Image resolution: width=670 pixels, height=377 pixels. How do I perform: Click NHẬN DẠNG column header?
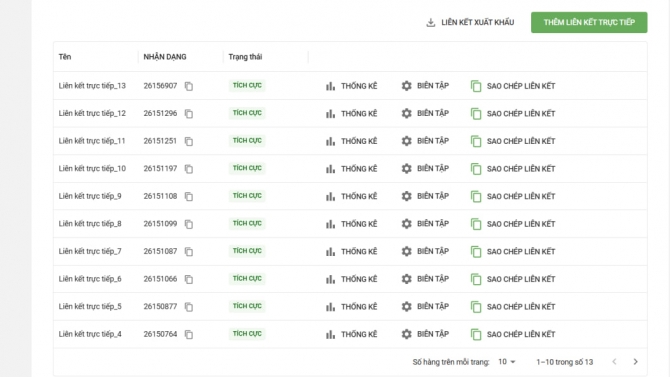pos(165,57)
